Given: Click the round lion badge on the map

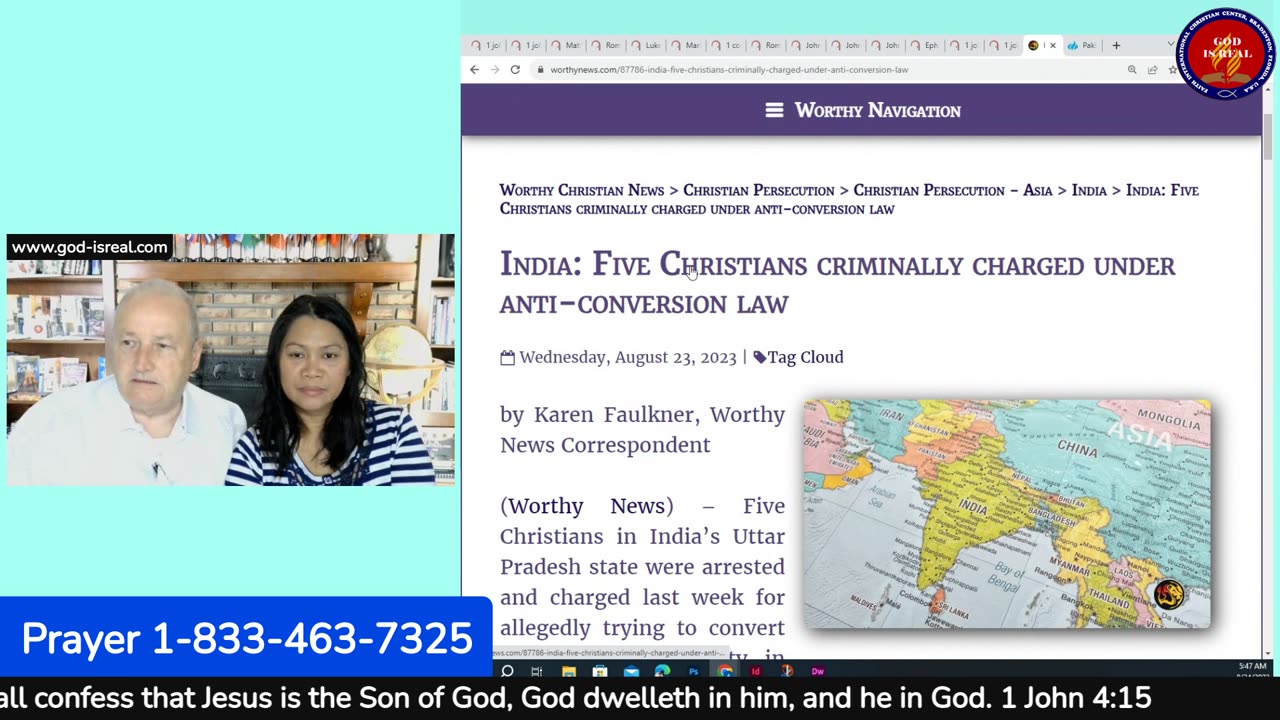Looking at the screenshot, I should click(x=1168, y=594).
